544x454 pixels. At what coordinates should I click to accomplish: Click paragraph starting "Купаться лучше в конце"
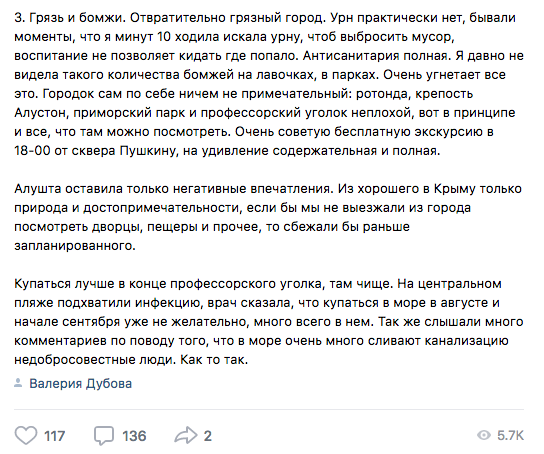click(x=269, y=322)
